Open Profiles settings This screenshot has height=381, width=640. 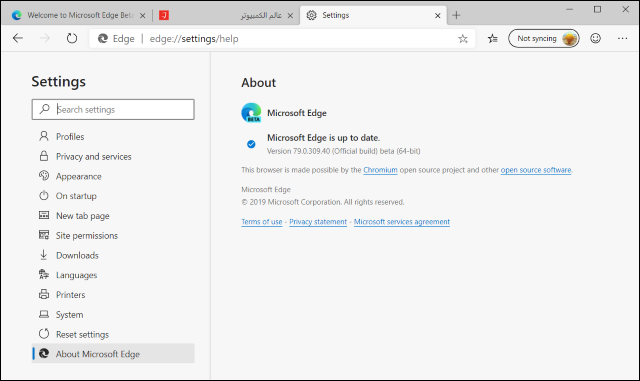tap(113, 136)
